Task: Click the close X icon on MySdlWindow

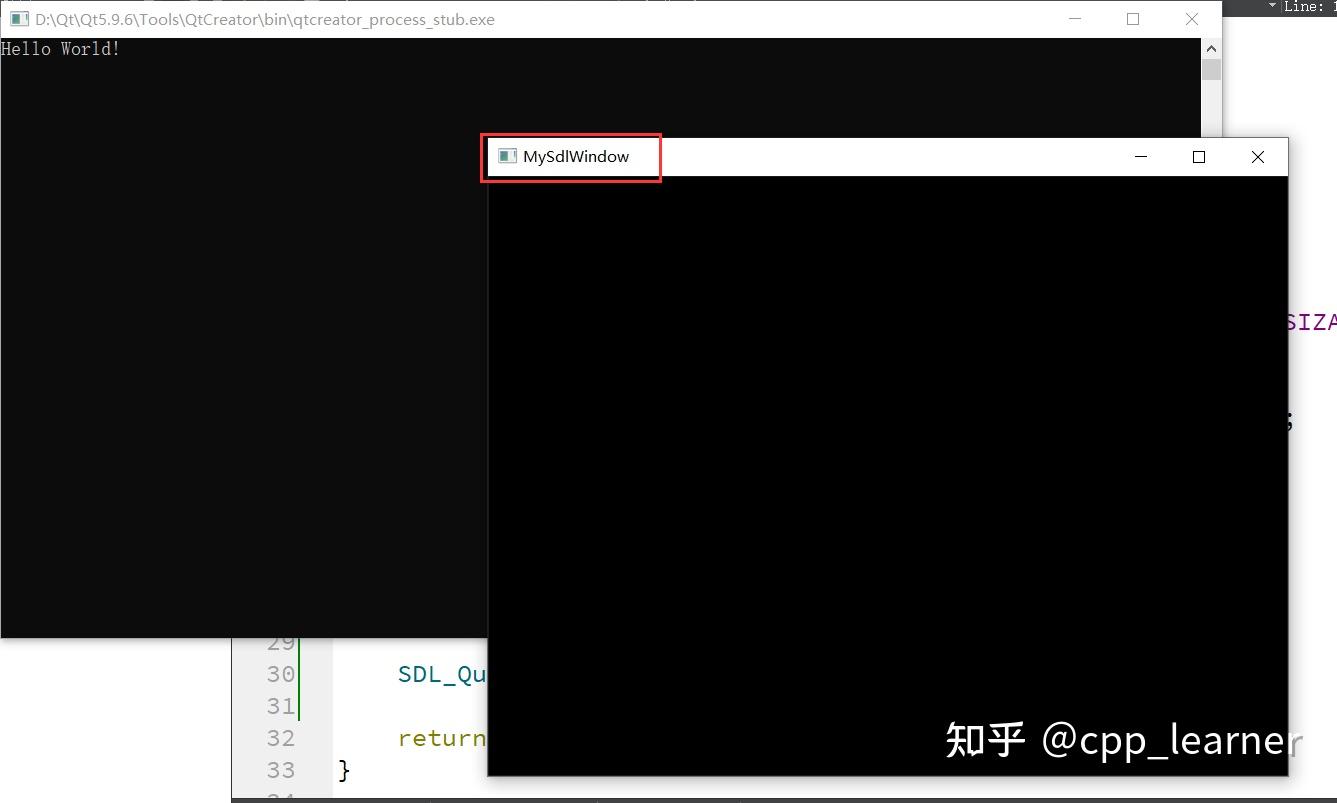Action: tap(1257, 156)
